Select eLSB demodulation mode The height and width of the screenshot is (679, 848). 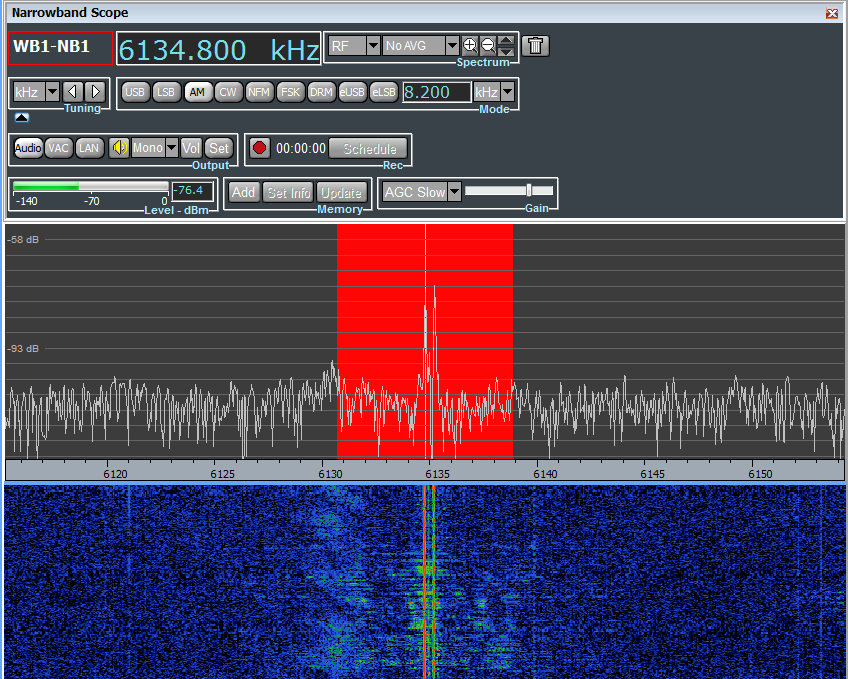pos(383,92)
